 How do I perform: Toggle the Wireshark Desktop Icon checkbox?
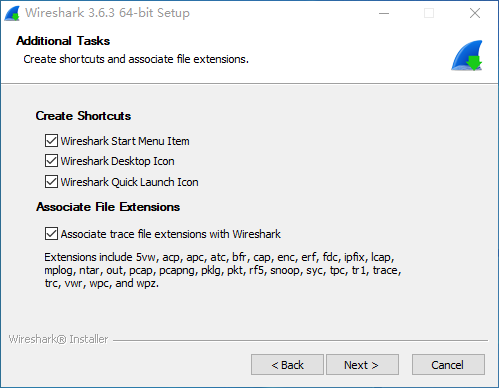[x=51, y=161]
